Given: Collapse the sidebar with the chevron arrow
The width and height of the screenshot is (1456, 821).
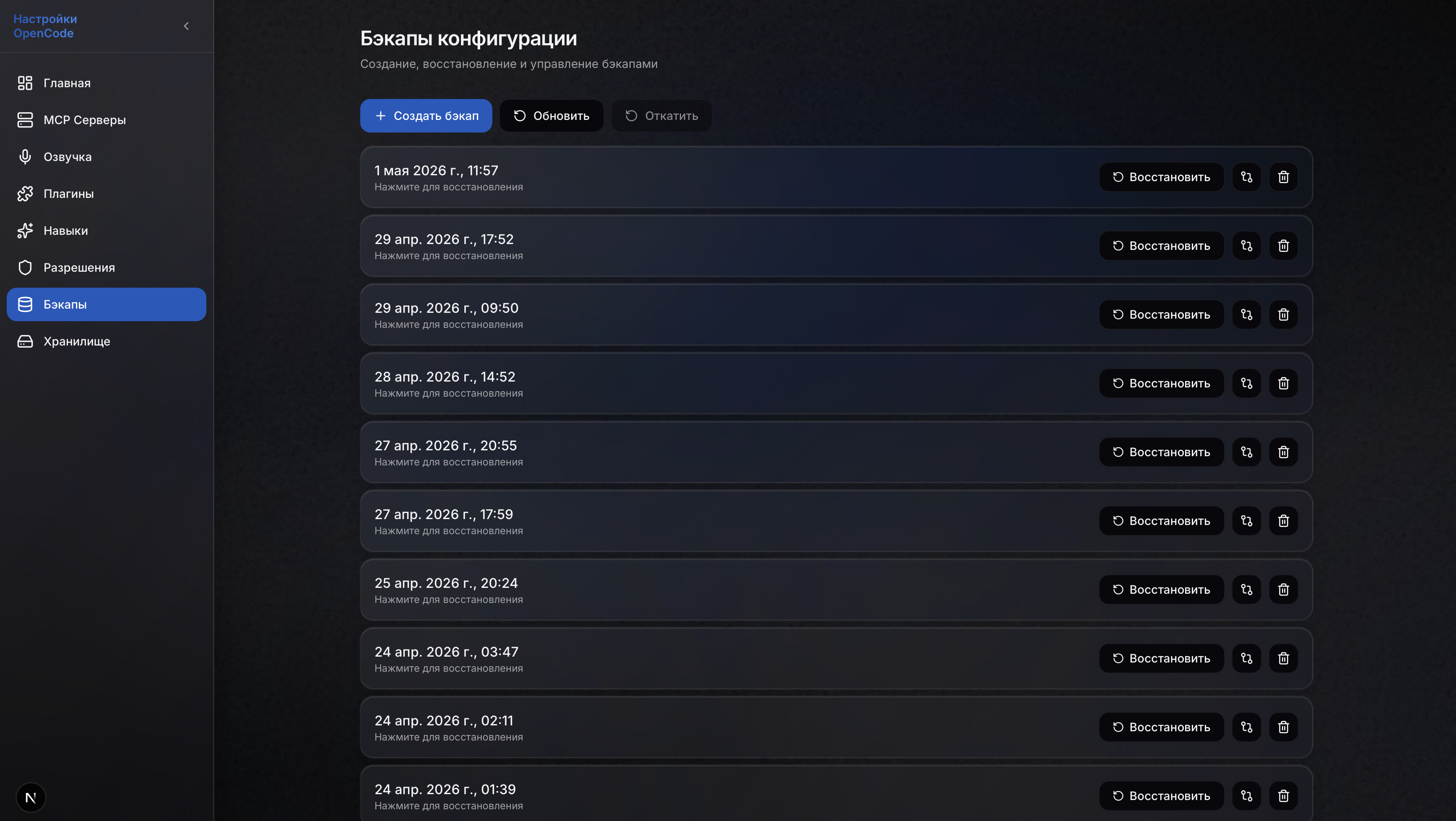Looking at the screenshot, I should pyautogui.click(x=187, y=26).
